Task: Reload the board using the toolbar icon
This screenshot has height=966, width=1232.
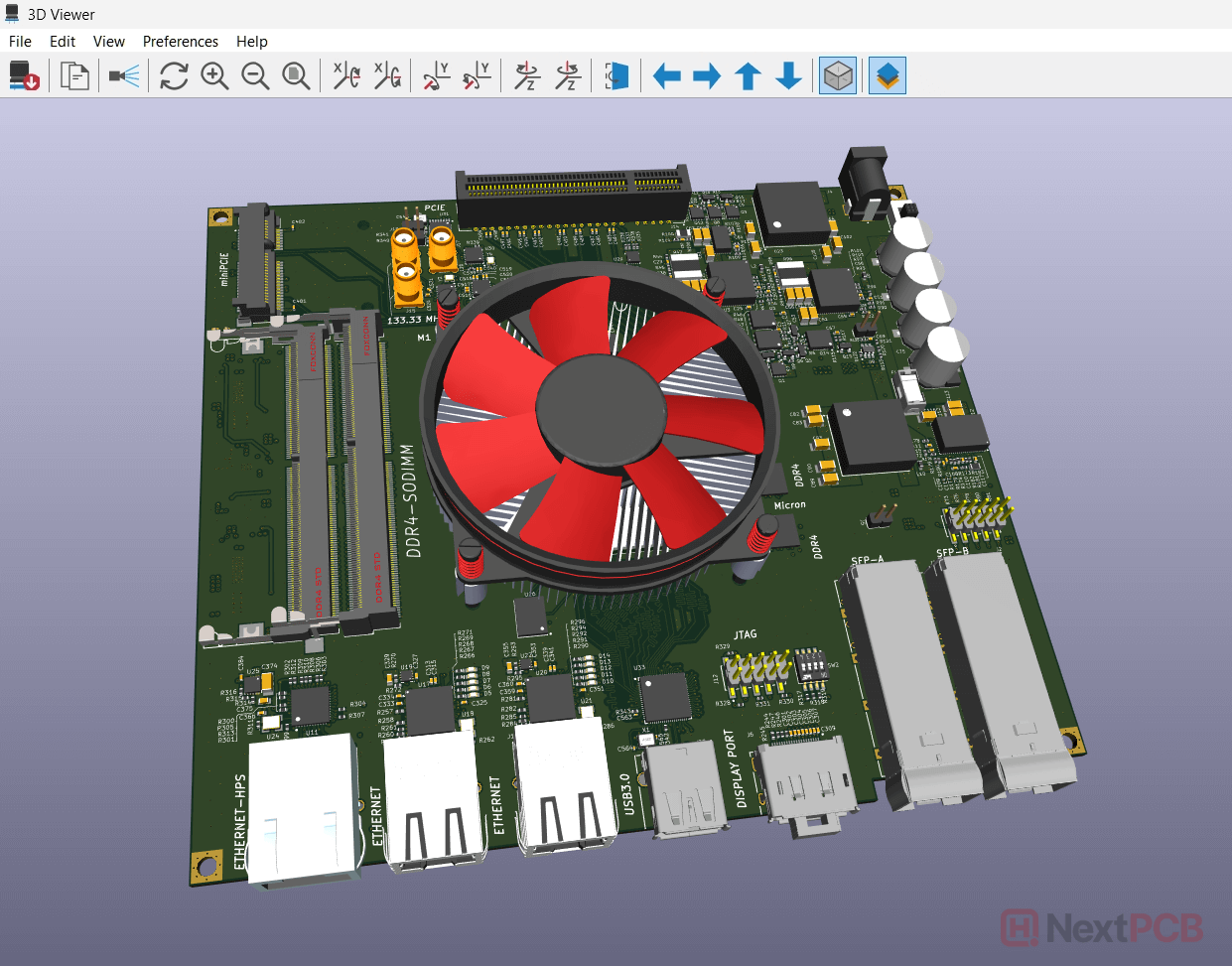Action: 24,75
